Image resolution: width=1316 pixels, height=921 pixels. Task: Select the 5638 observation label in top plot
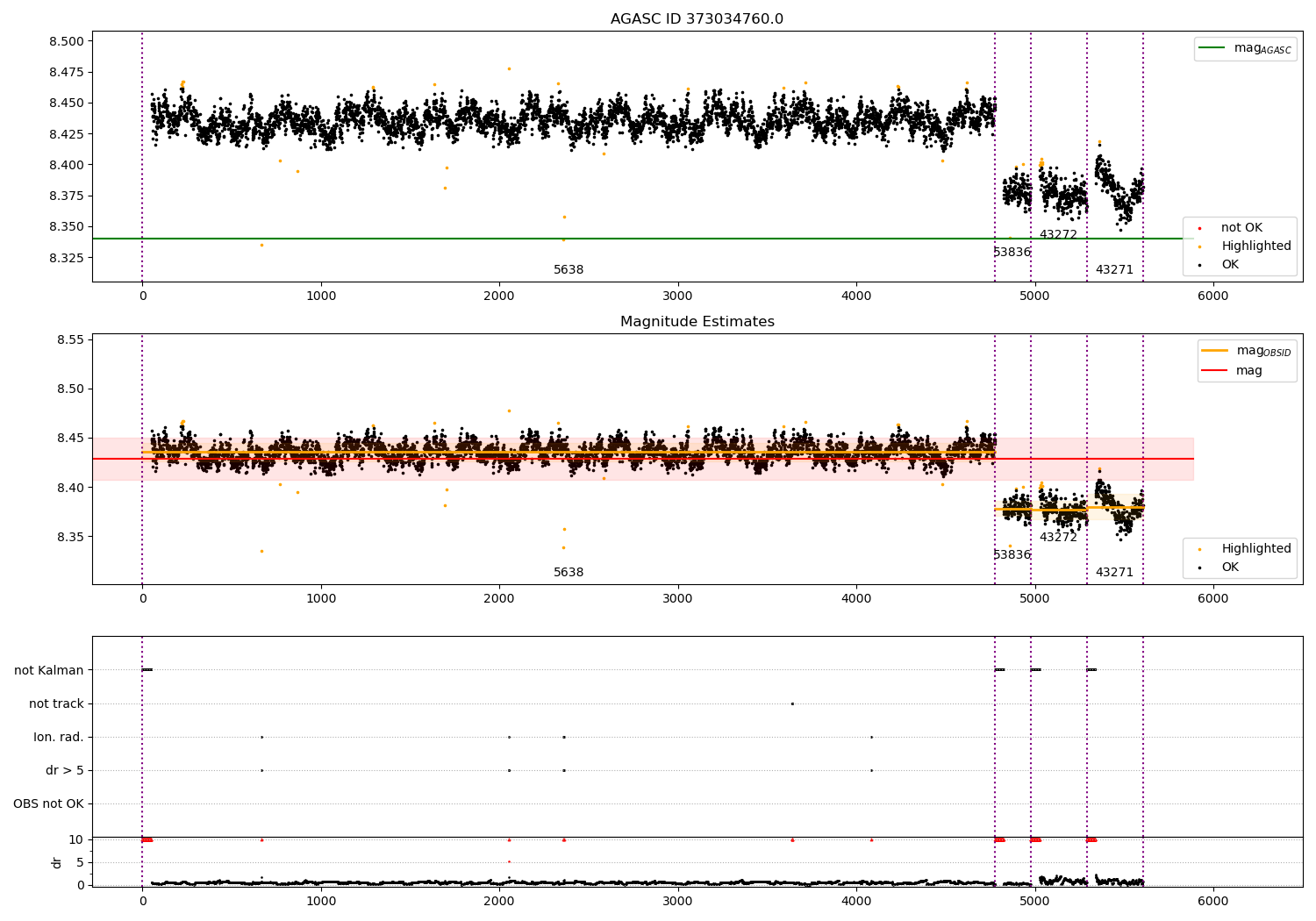(569, 270)
